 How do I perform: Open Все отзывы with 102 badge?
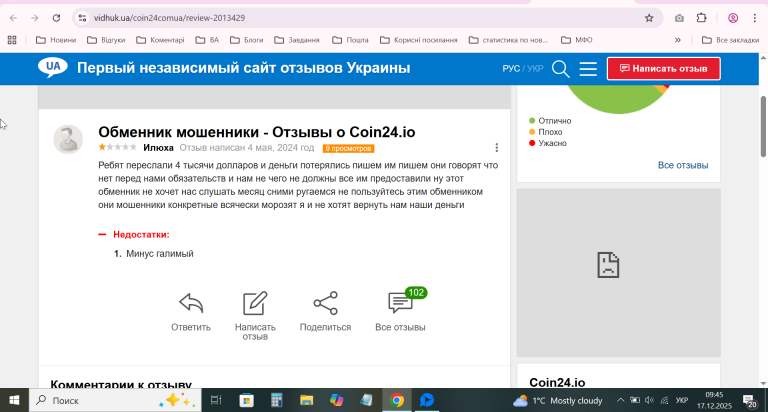[x=400, y=303]
